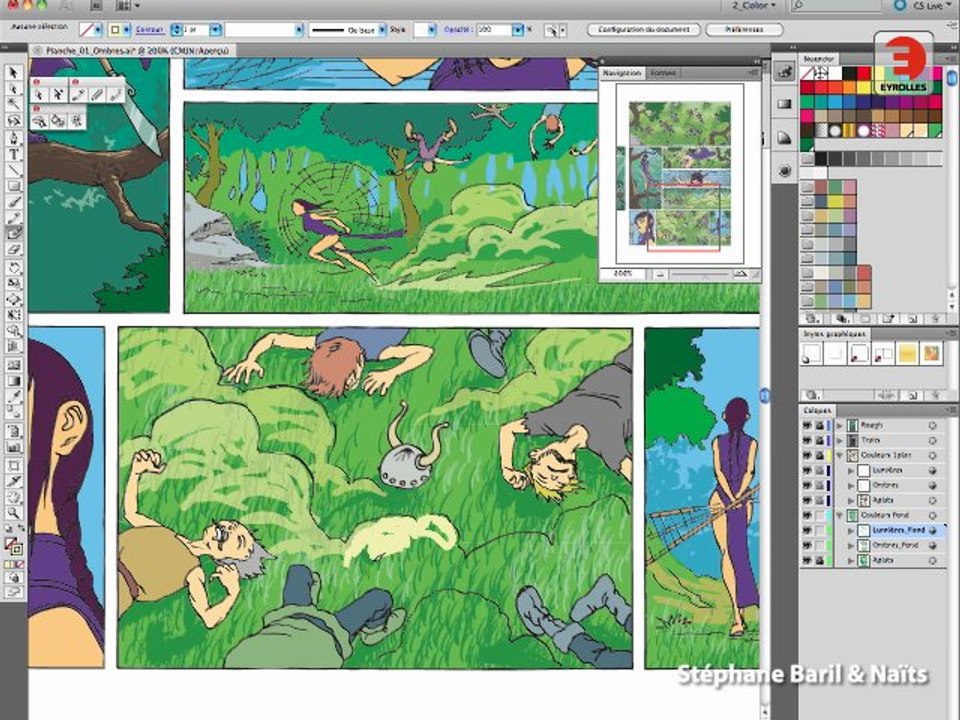This screenshot has height=720, width=960.
Task: Click new swatch icon in Nuancier panel
Action: (x=912, y=319)
